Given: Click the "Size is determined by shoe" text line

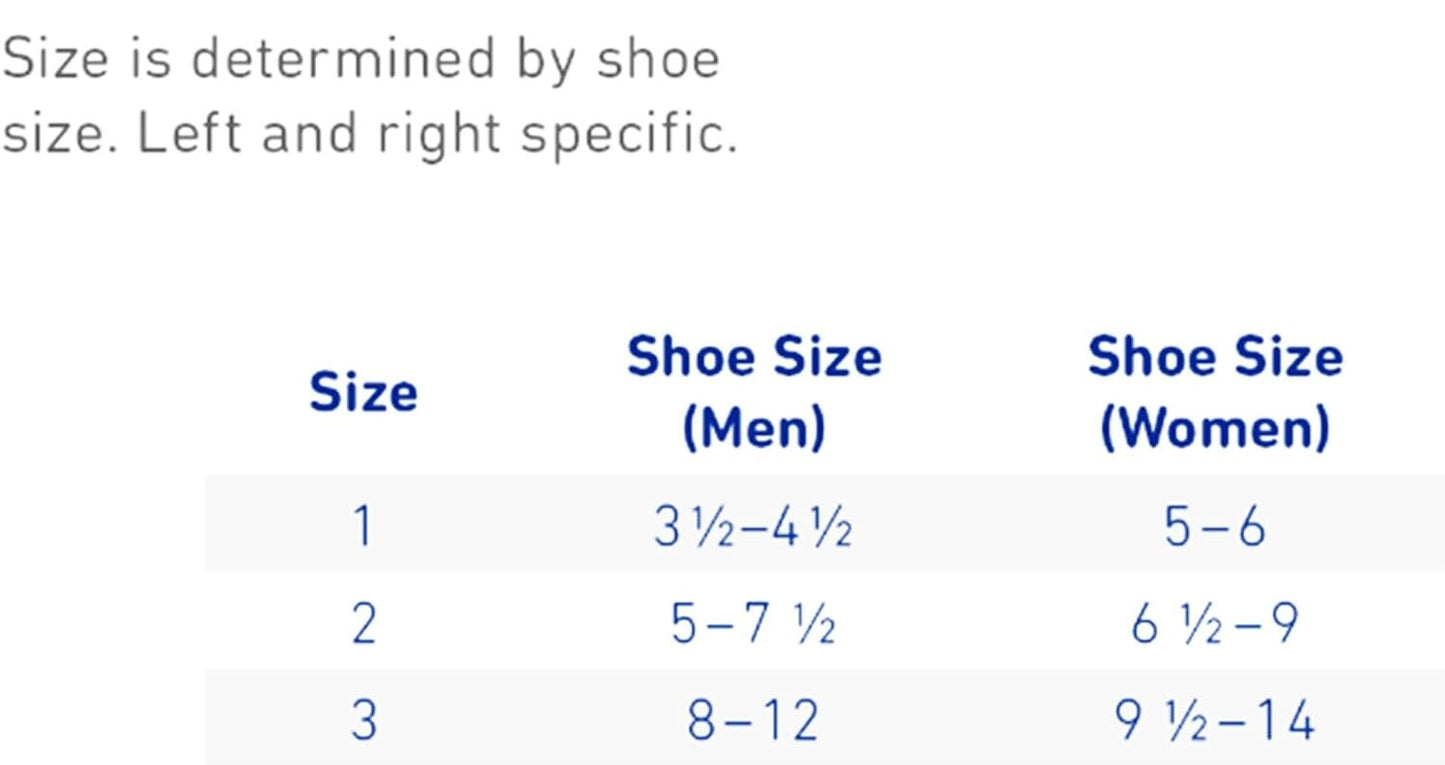Looking at the screenshot, I should pyautogui.click(x=360, y=60).
